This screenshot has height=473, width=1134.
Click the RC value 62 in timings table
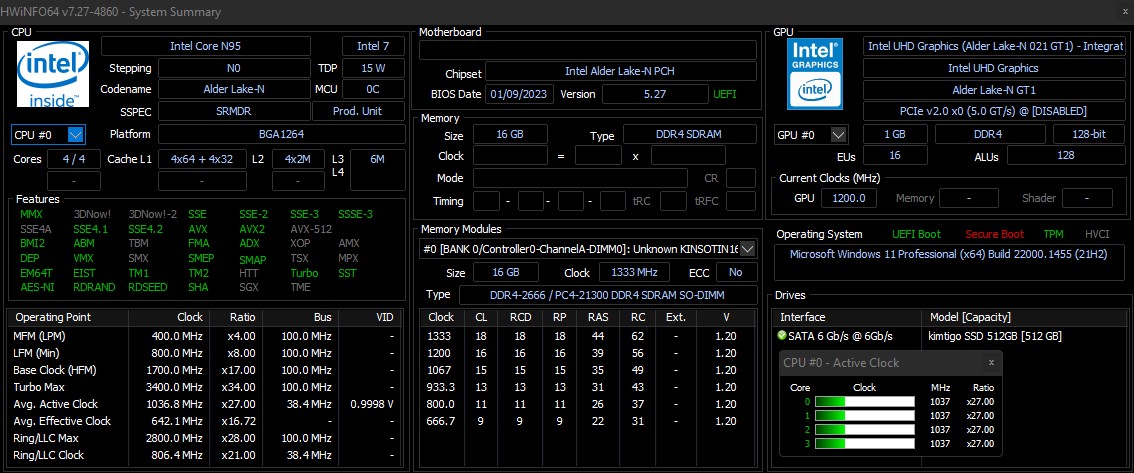coord(636,336)
